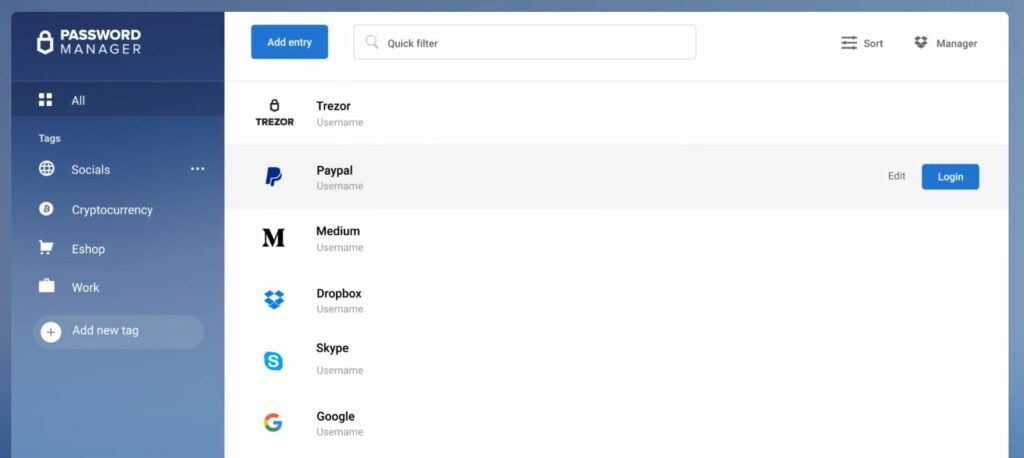The height and width of the screenshot is (458, 1024).
Task: Click Username under Google
Action: (x=340, y=432)
